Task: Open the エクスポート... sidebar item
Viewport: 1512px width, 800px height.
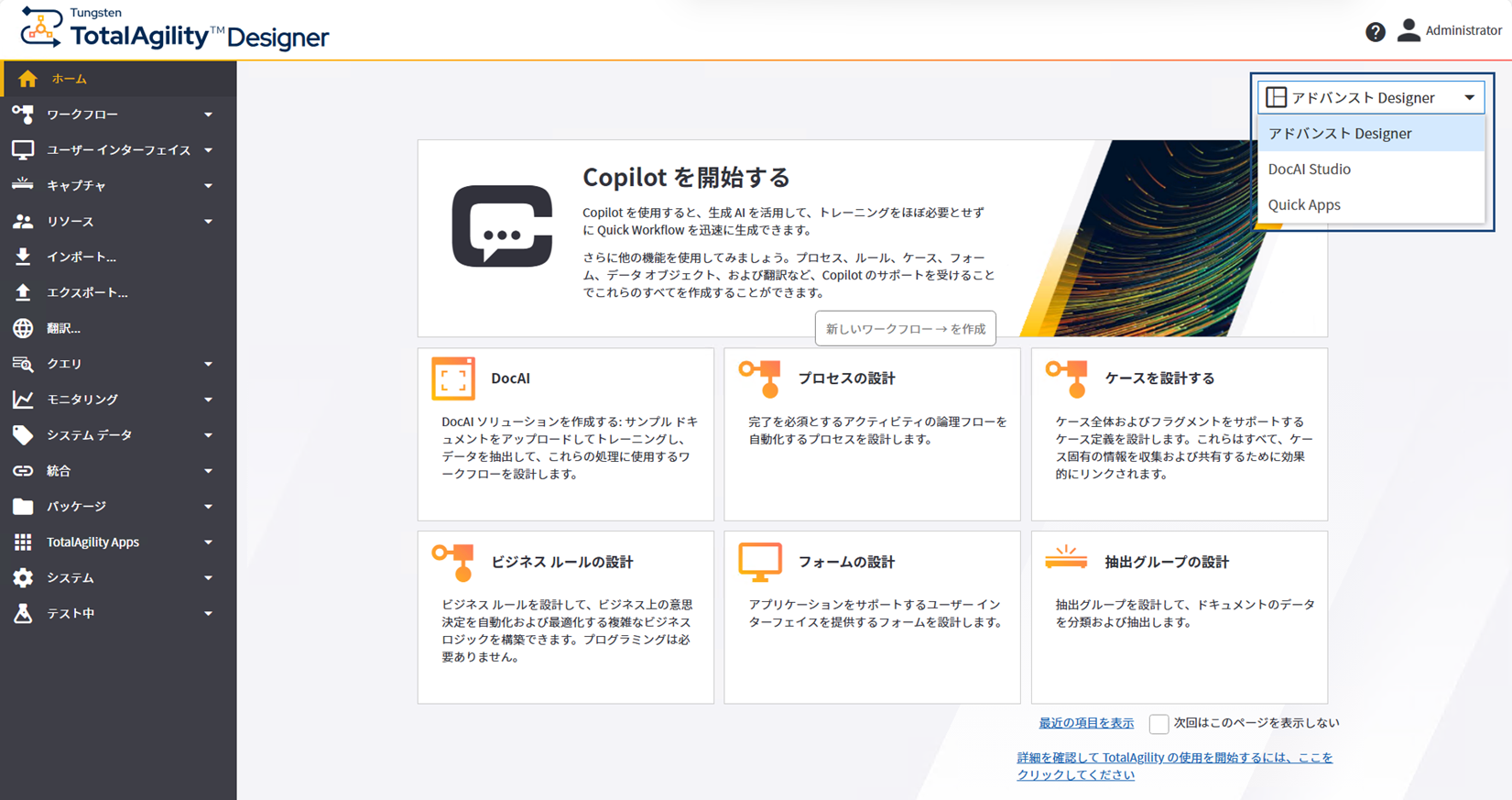Action: click(118, 292)
